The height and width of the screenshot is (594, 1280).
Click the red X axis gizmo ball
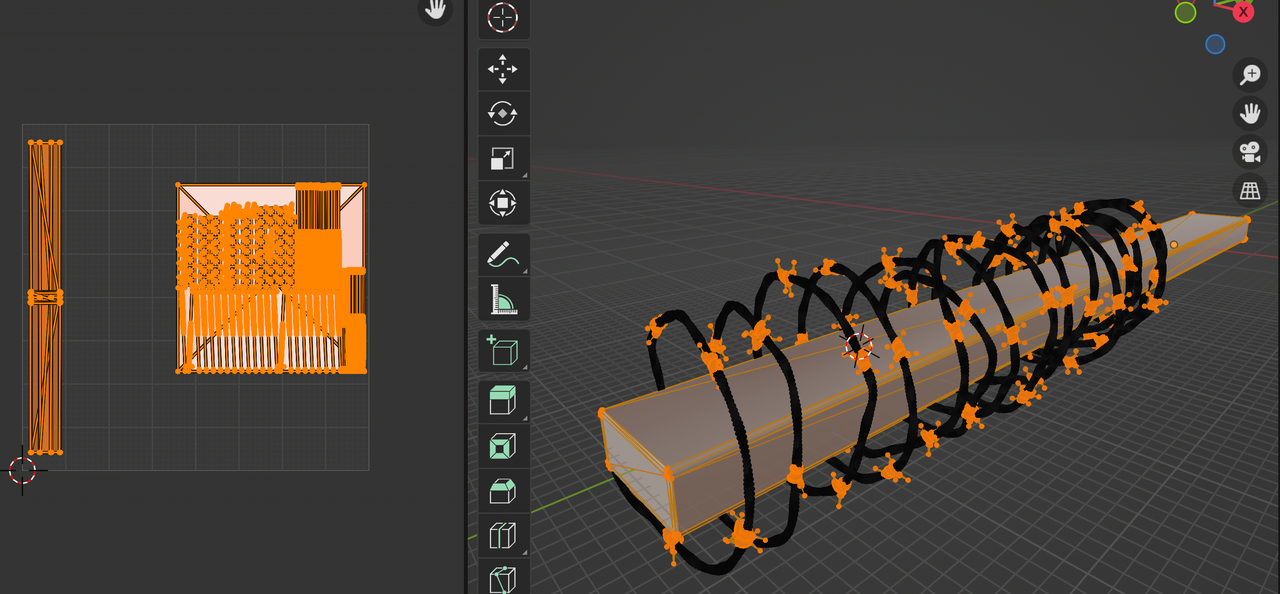point(1243,12)
